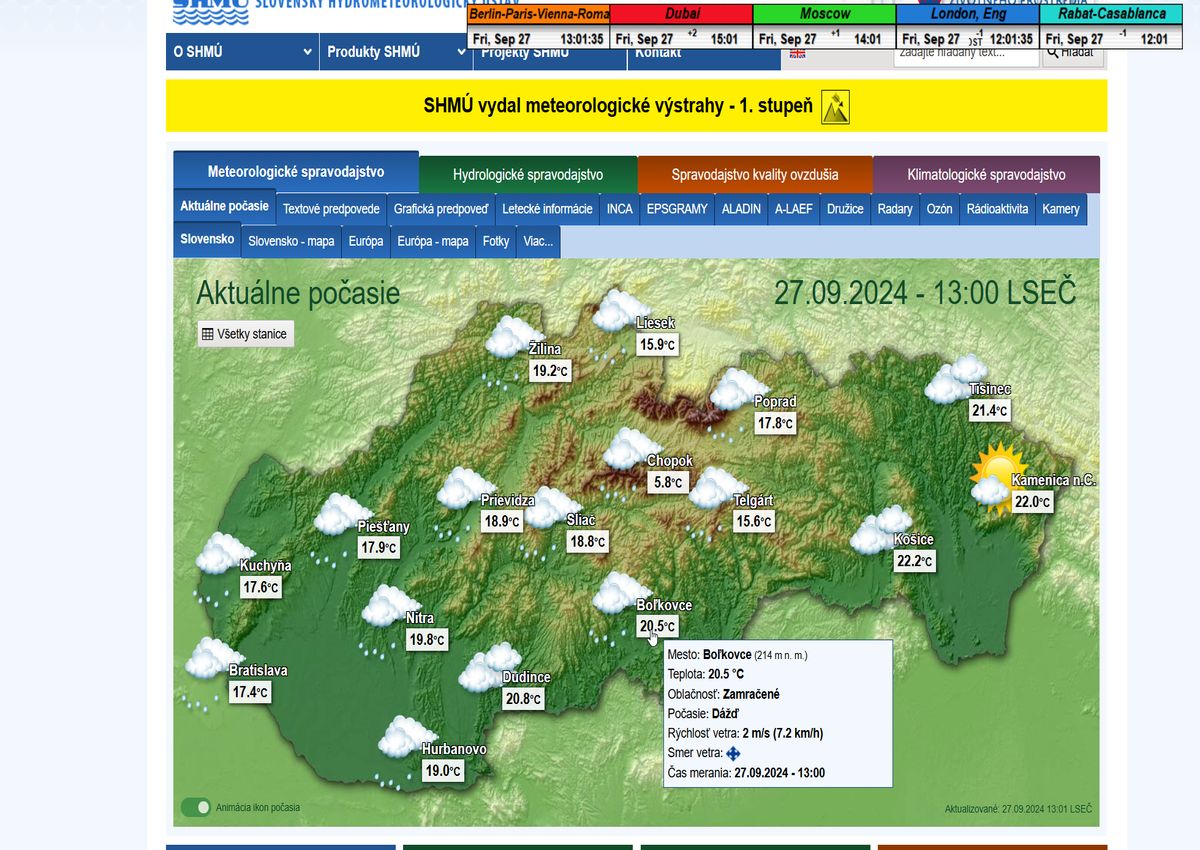Click the Všetky stanice button
This screenshot has height=850, width=1200.
point(245,334)
